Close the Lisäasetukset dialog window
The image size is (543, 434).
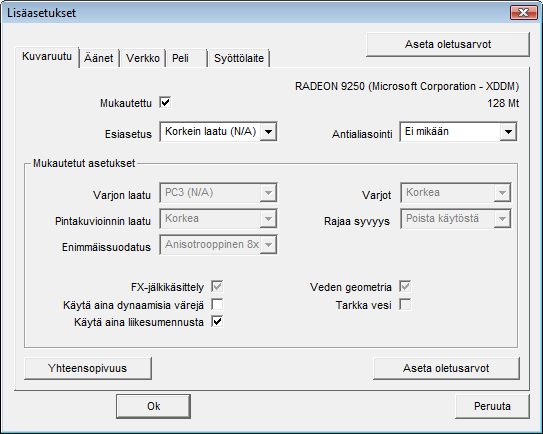(524, 13)
